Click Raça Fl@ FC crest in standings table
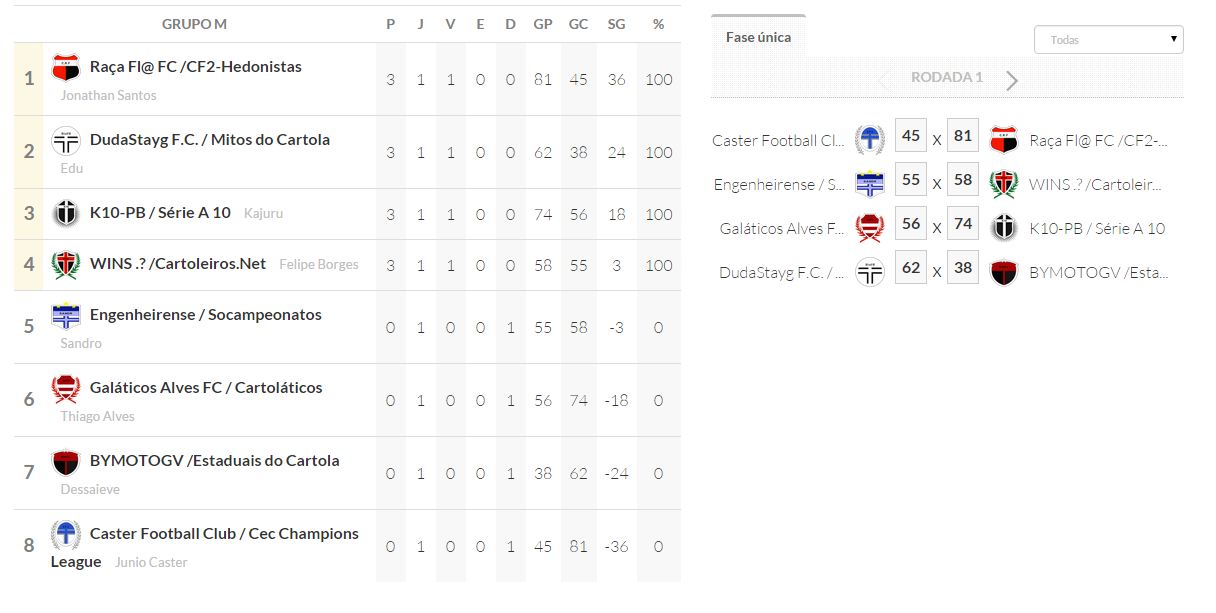The height and width of the screenshot is (613, 1216). (x=66, y=68)
